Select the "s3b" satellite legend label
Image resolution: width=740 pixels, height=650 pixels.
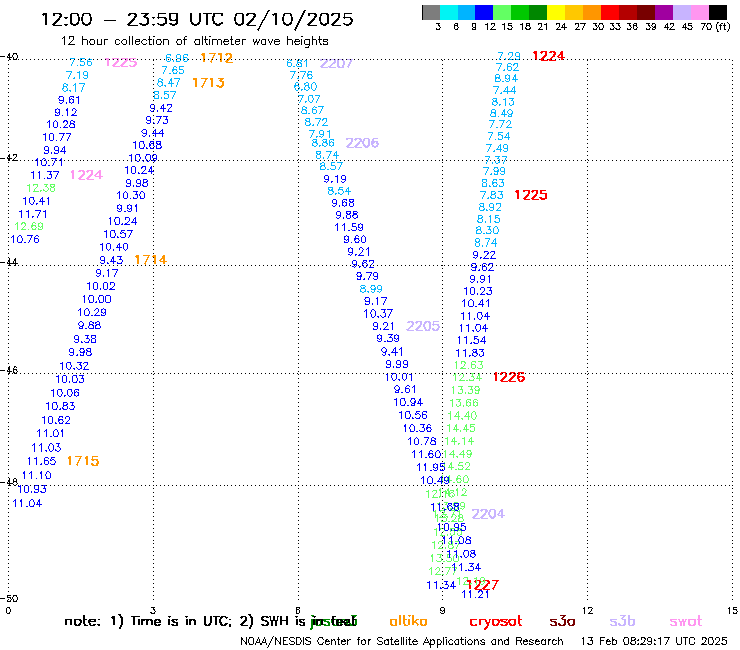622,621
